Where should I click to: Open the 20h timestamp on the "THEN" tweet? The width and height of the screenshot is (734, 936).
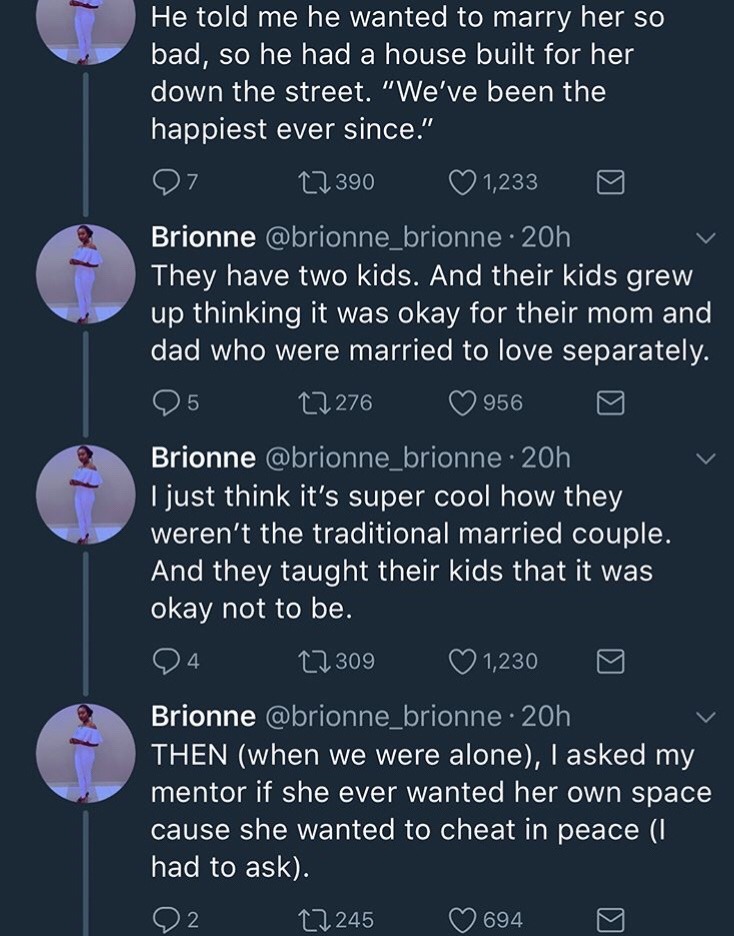coord(546,716)
